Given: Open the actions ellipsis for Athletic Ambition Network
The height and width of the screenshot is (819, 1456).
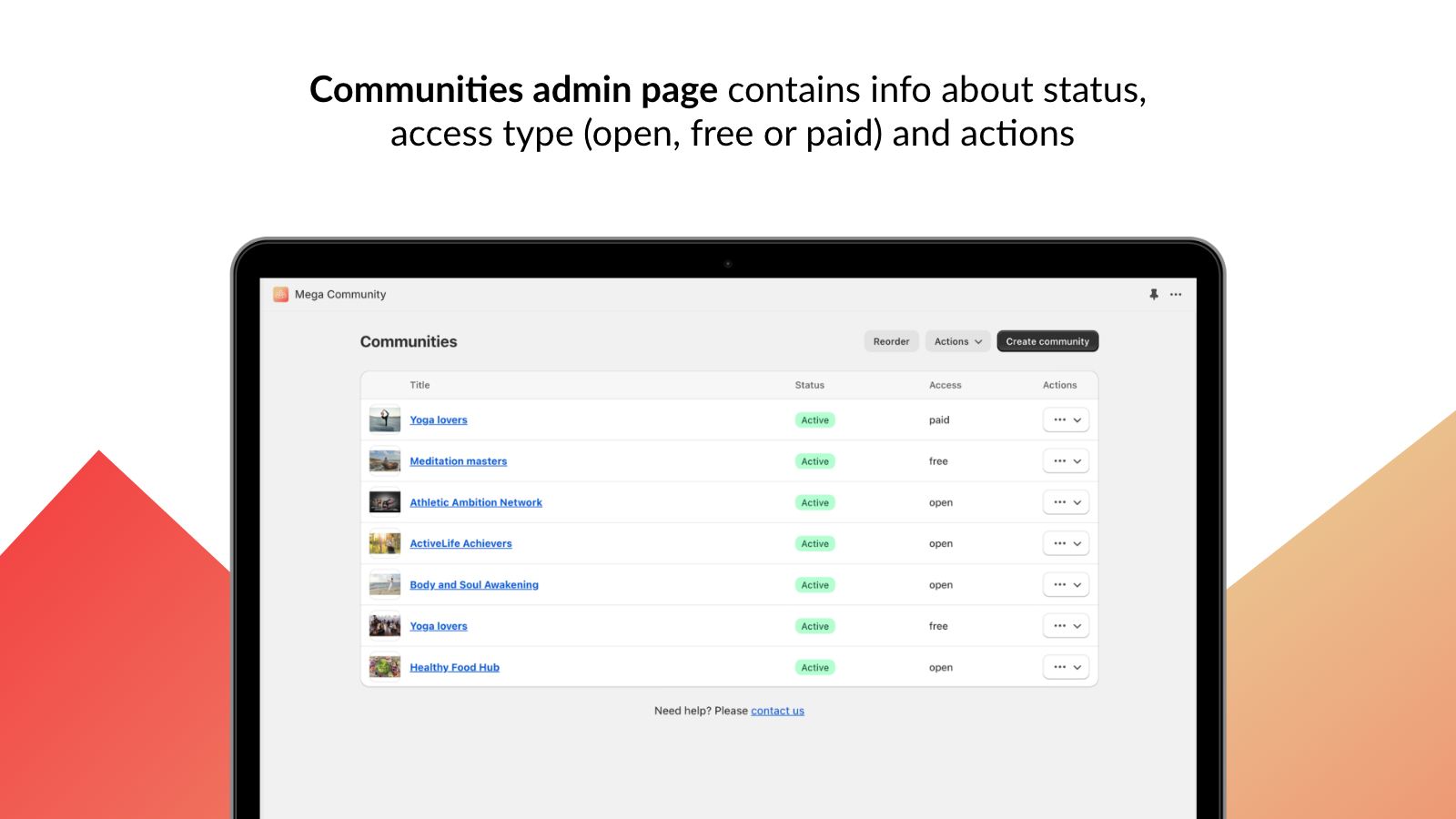Looking at the screenshot, I should (1060, 501).
